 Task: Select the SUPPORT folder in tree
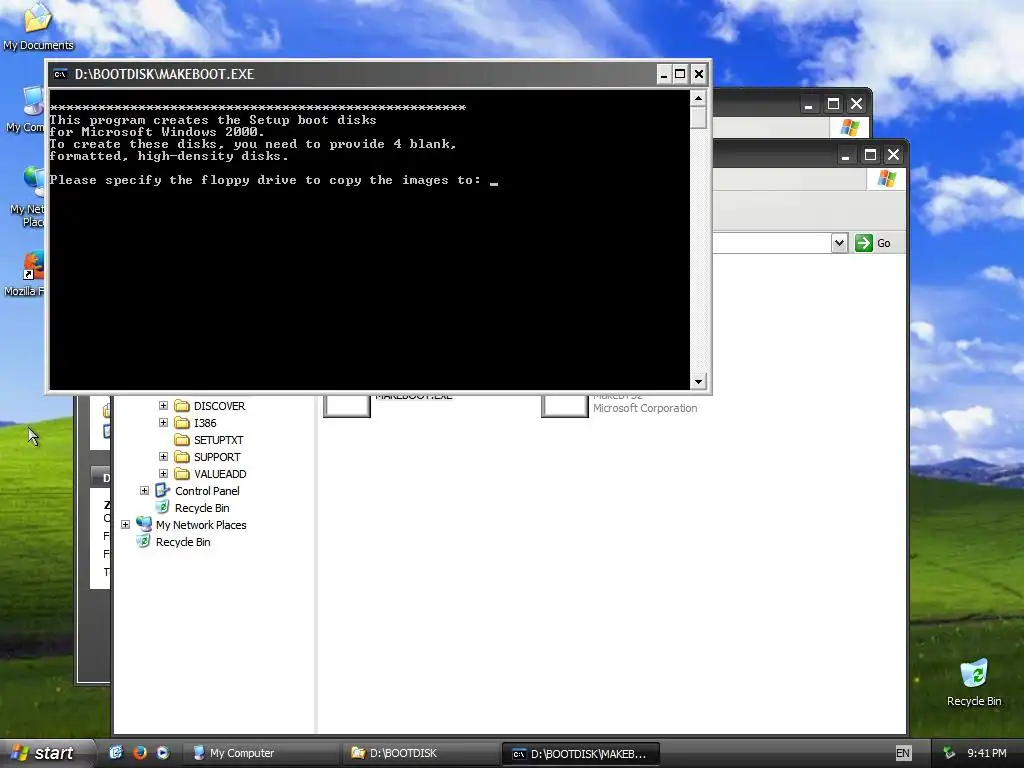(x=208, y=457)
